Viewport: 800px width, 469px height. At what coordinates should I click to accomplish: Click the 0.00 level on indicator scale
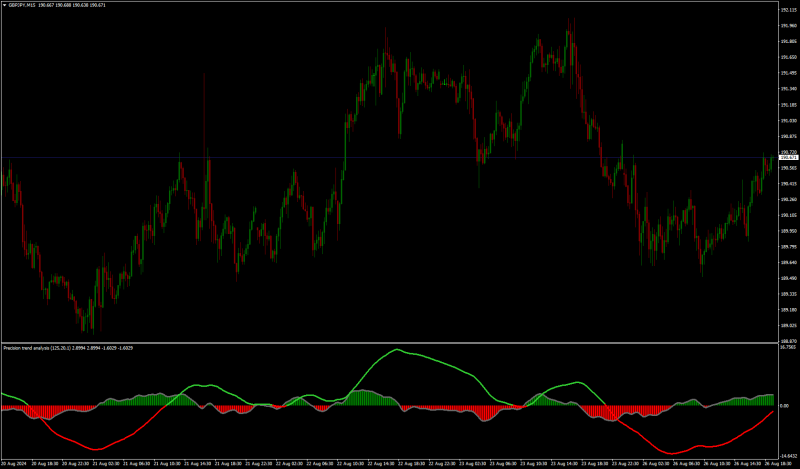coord(785,407)
